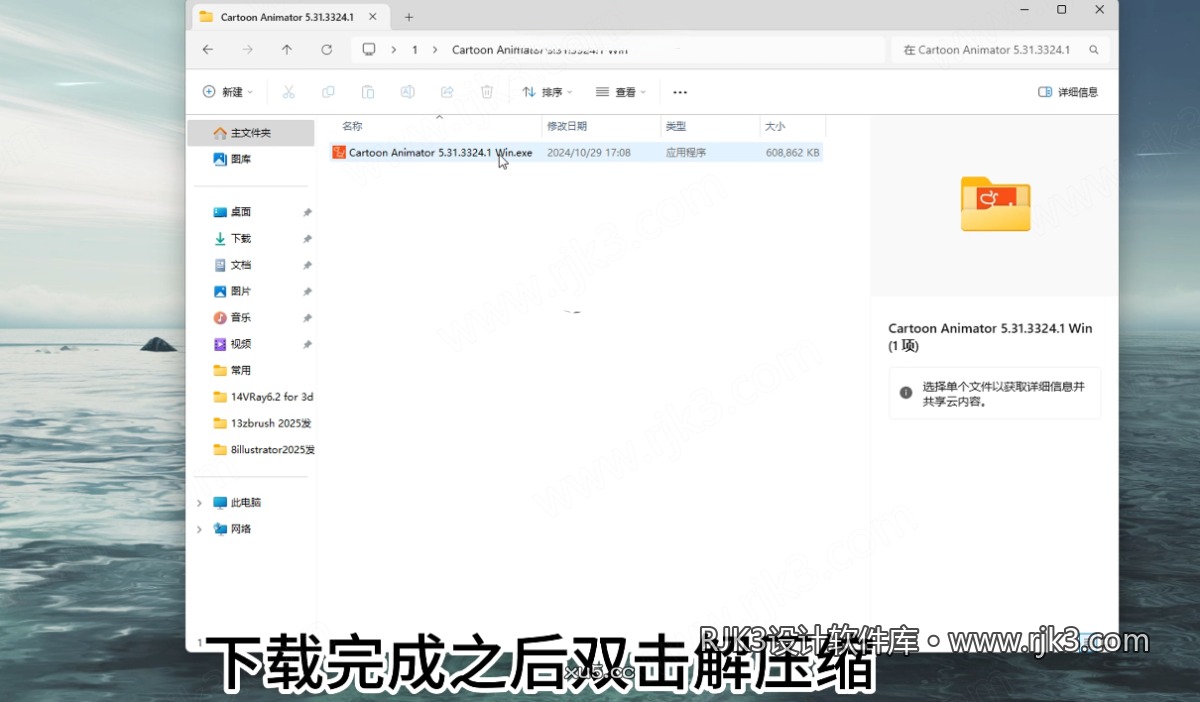The image size is (1200, 702).
Task: Click breadcrumb segment '1' in address bar
Action: point(415,49)
